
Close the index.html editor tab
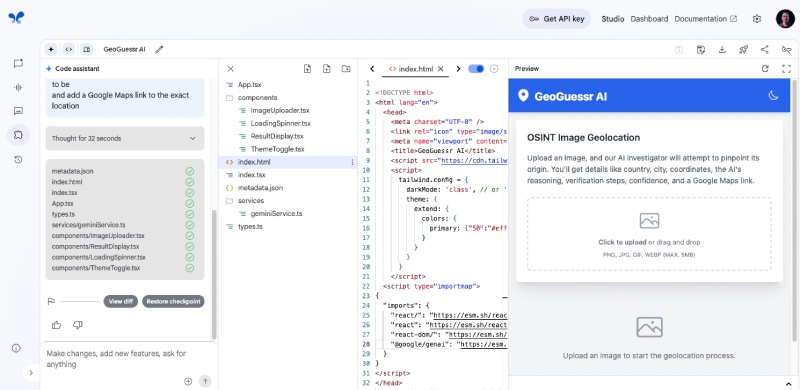(x=441, y=69)
